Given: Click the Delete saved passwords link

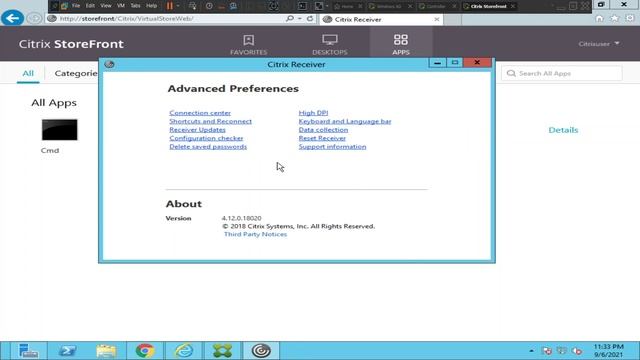Looking at the screenshot, I should (208, 147).
